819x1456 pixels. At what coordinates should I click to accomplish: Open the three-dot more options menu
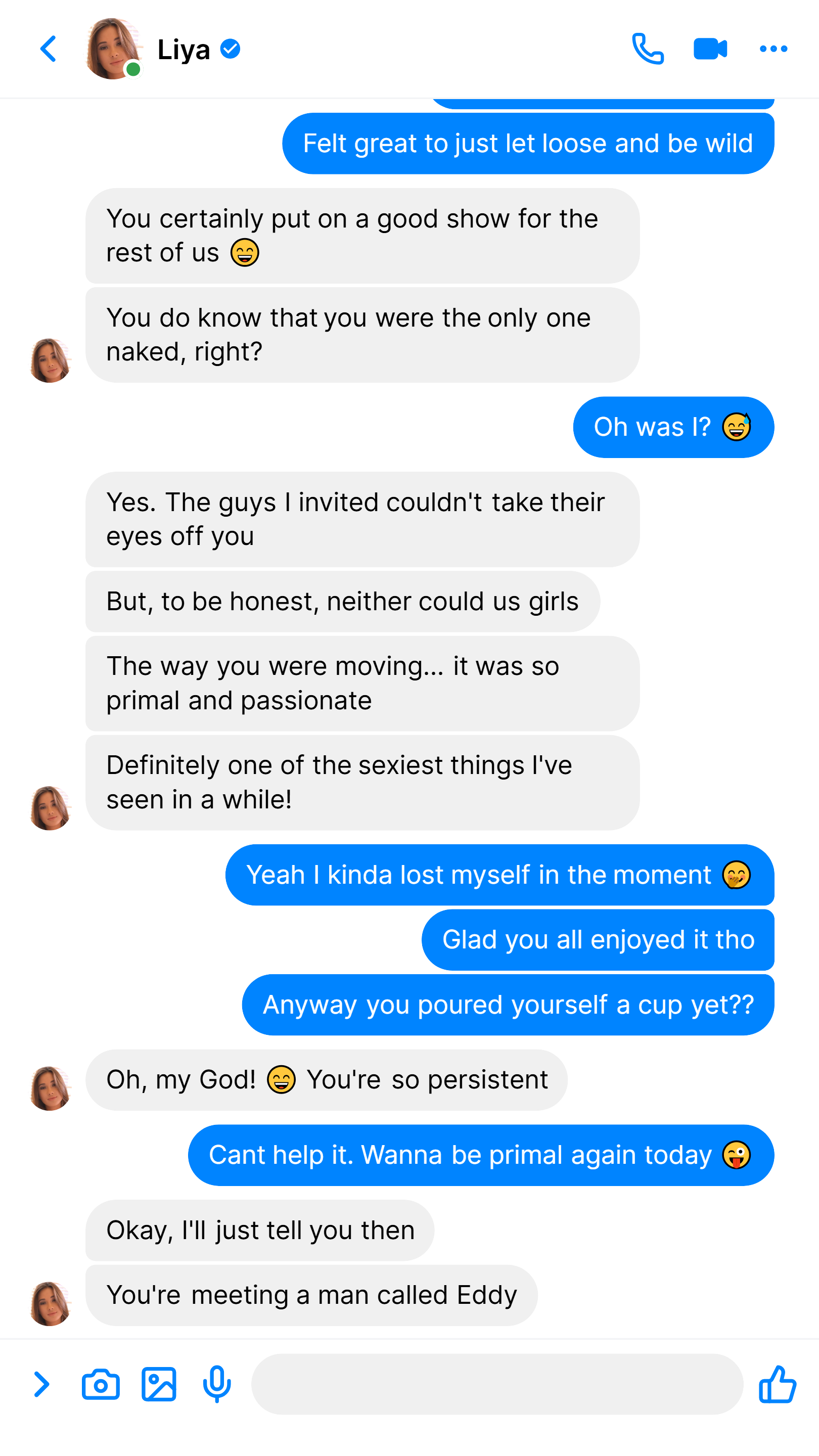click(x=773, y=49)
